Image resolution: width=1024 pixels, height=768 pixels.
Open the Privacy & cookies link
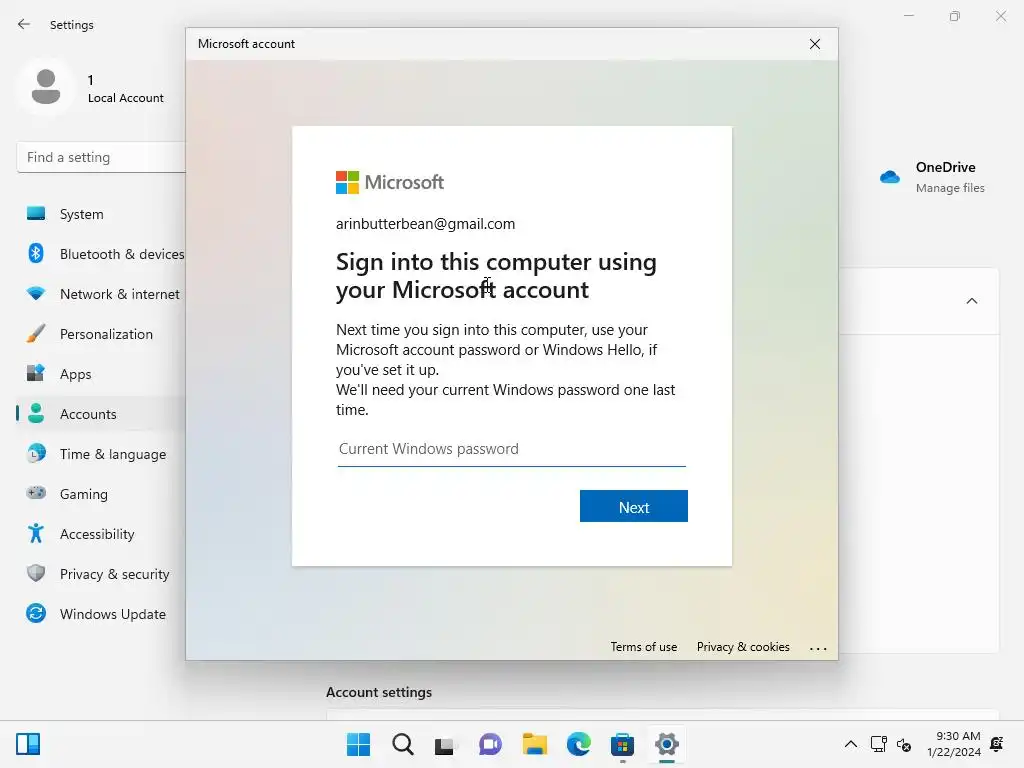pos(743,647)
